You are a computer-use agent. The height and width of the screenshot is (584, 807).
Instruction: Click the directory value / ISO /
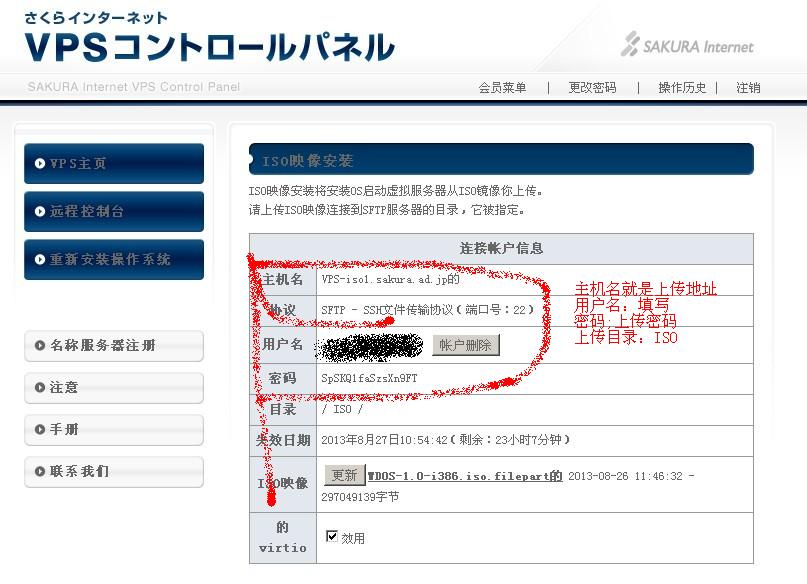[x=342, y=409]
